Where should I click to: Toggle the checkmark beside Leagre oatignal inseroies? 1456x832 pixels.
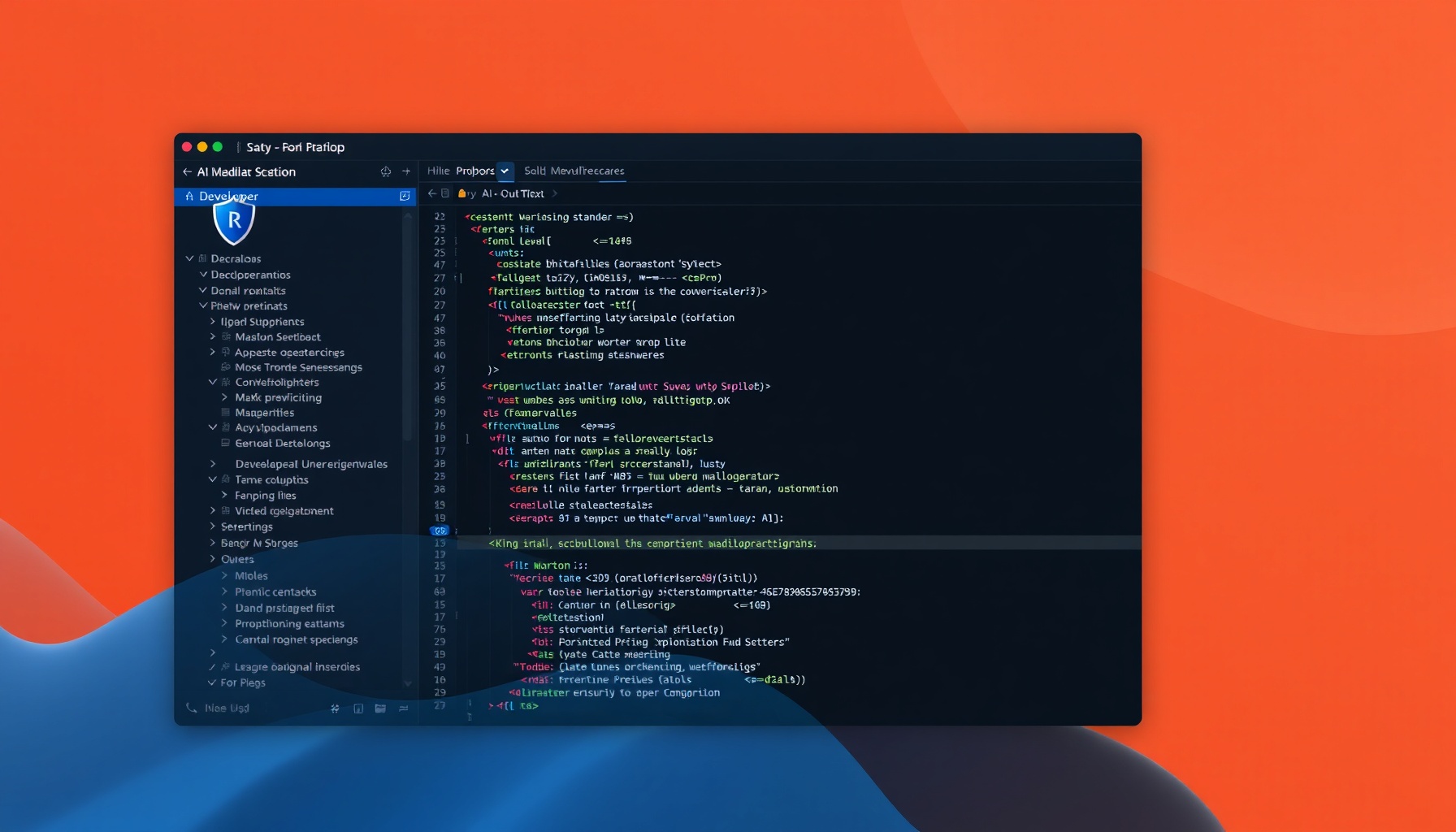213,667
